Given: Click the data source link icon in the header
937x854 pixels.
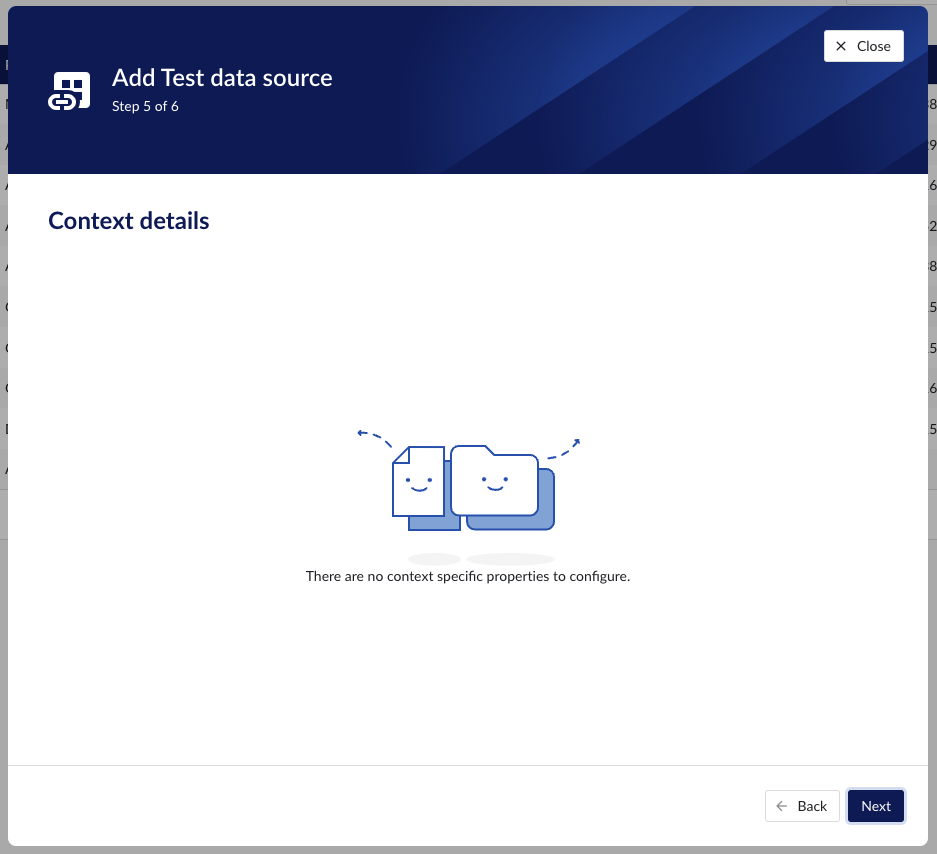Looking at the screenshot, I should pos(68,89).
